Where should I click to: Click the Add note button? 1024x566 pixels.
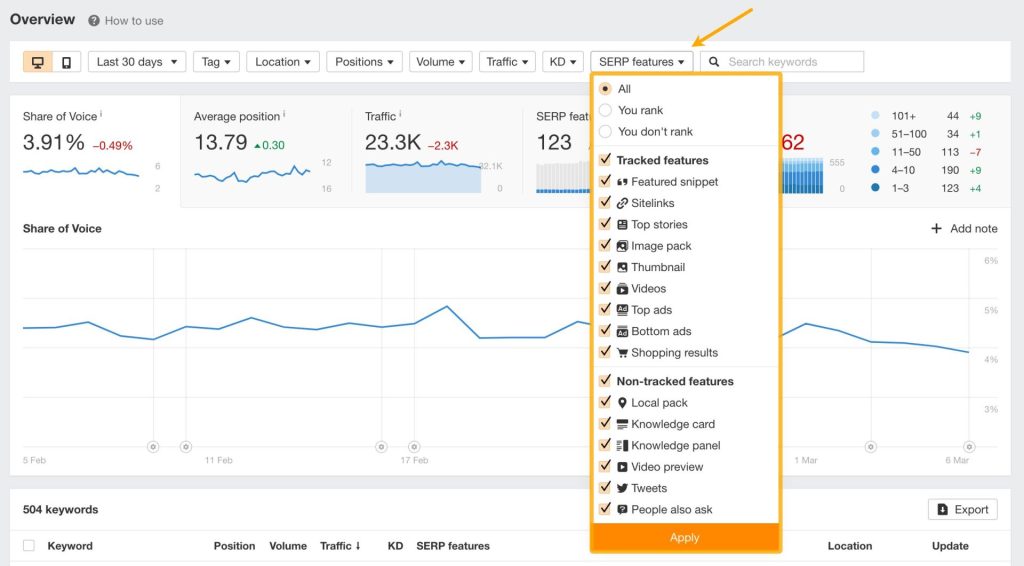964,228
